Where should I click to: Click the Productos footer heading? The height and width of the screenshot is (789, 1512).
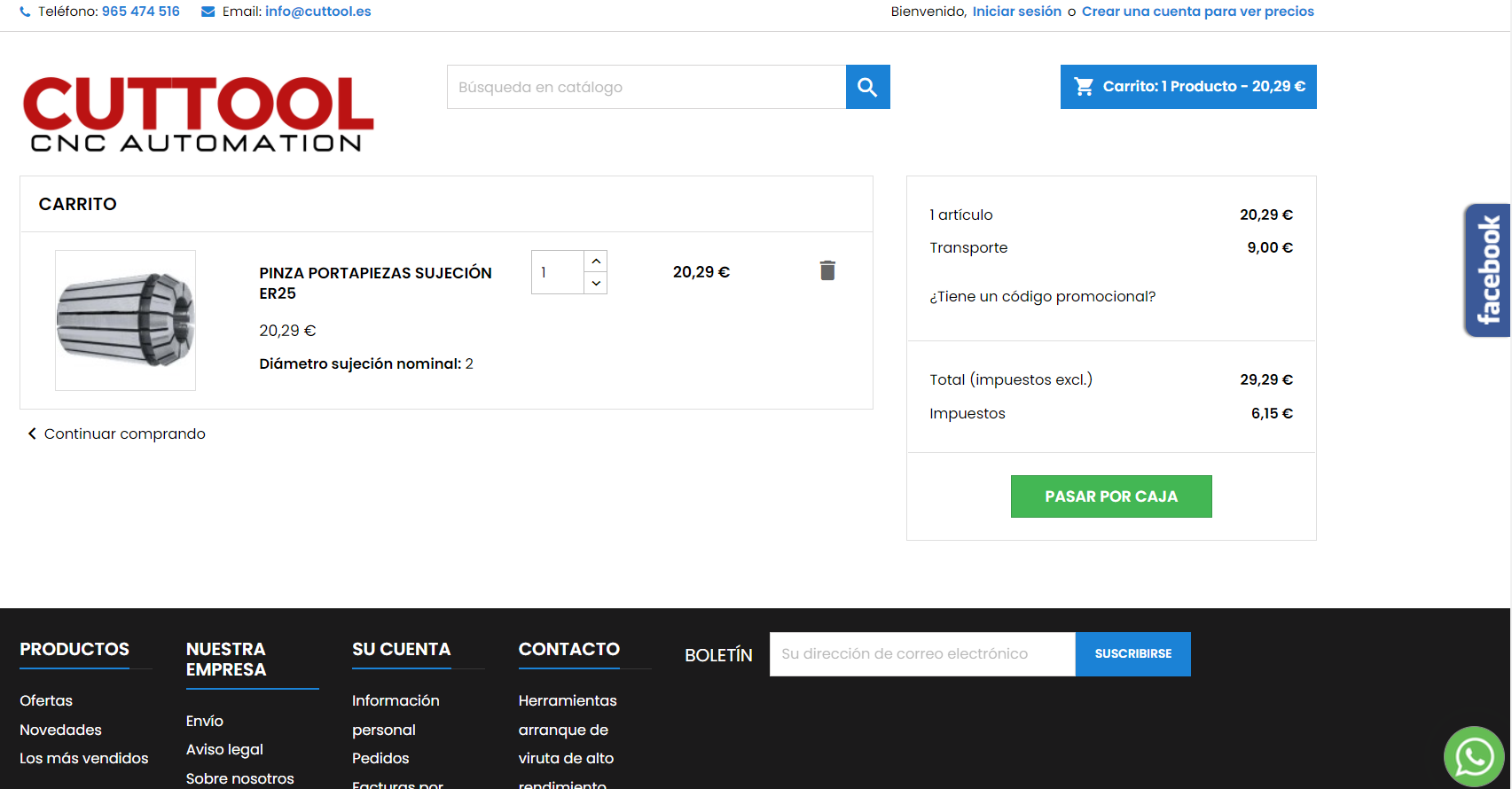coord(74,649)
